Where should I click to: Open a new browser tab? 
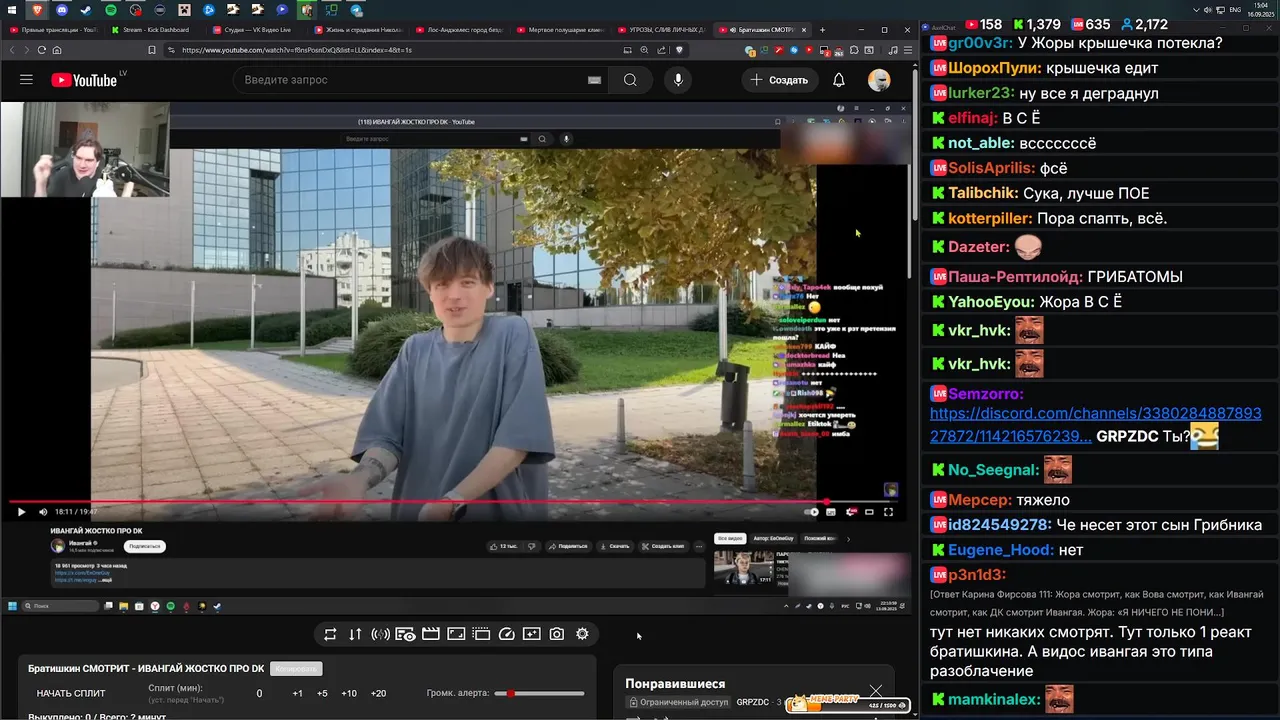[x=822, y=30]
